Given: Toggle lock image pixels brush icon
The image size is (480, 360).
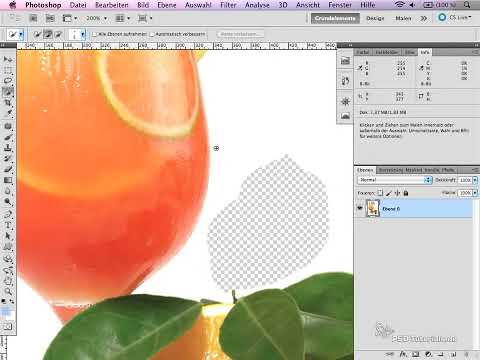Looking at the screenshot, I should (389, 193).
